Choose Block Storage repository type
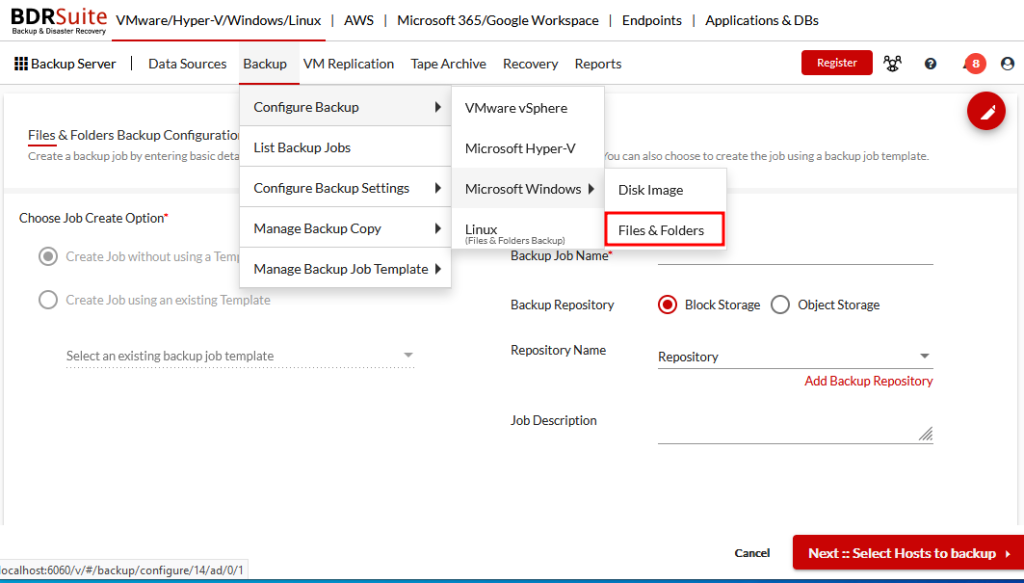1024x583 pixels. [667, 305]
